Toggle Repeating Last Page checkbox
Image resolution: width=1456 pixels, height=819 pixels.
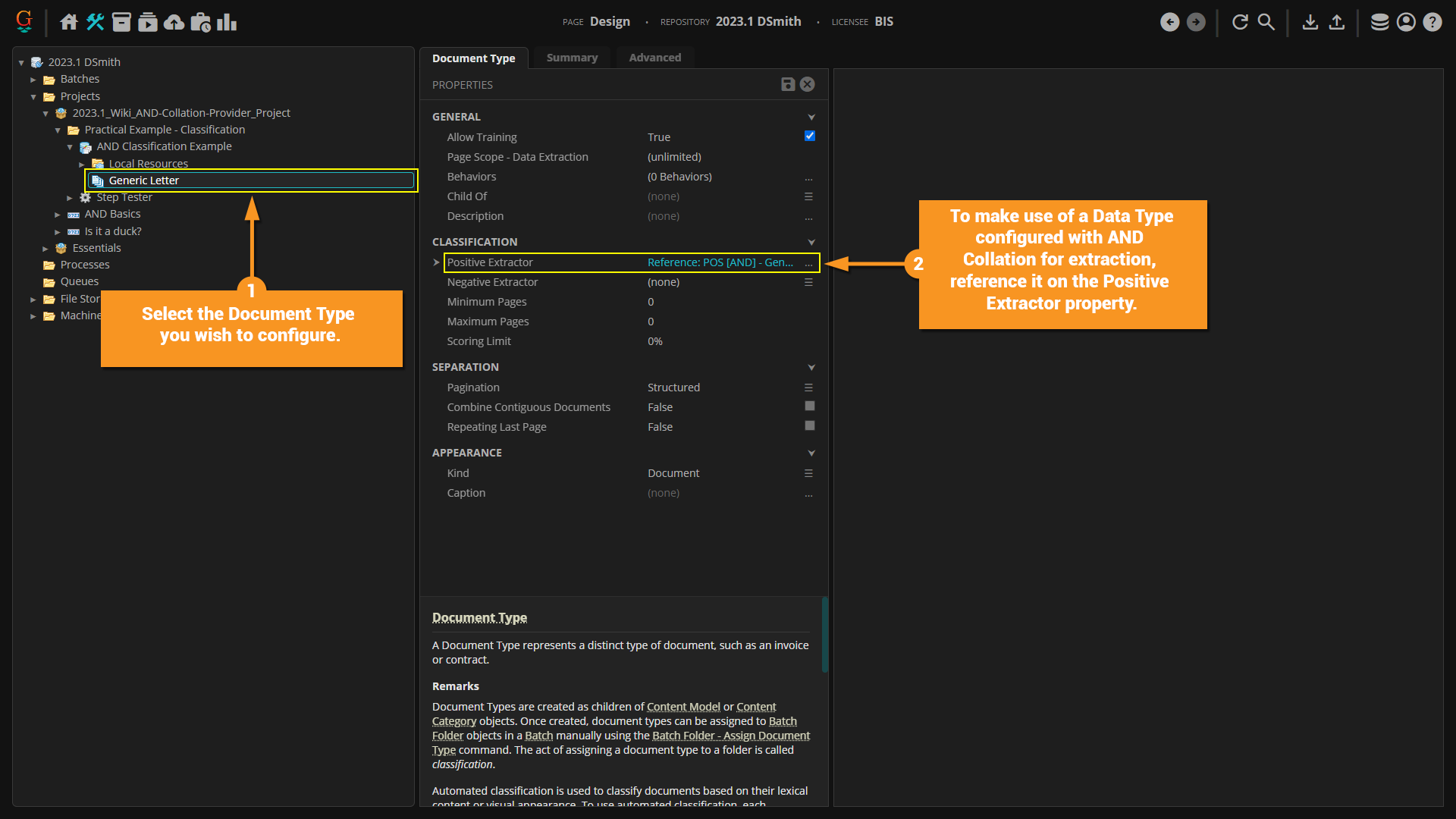[x=809, y=426]
